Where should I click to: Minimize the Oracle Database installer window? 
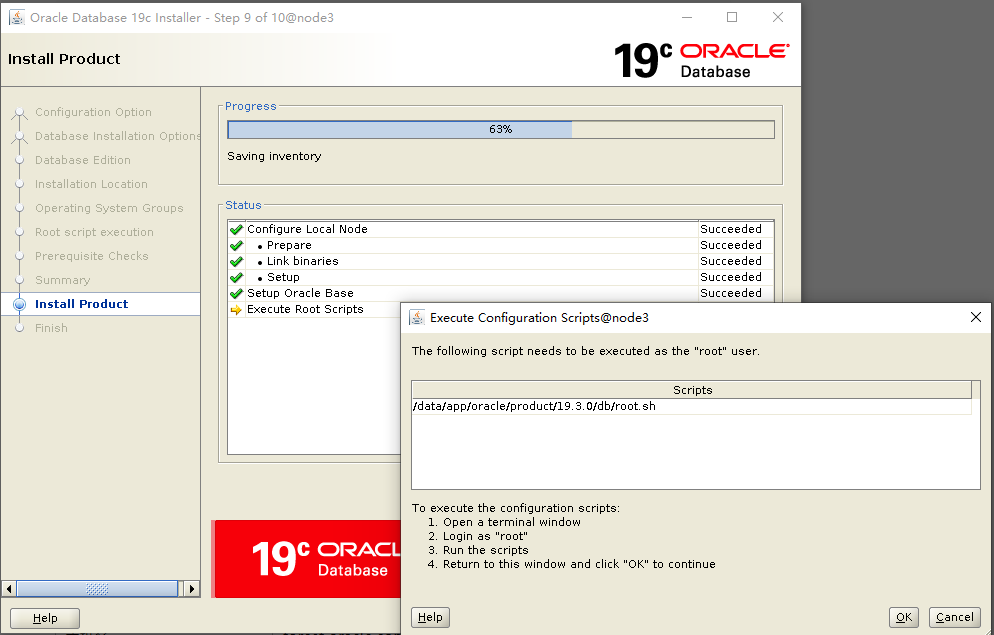pos(687,18)
